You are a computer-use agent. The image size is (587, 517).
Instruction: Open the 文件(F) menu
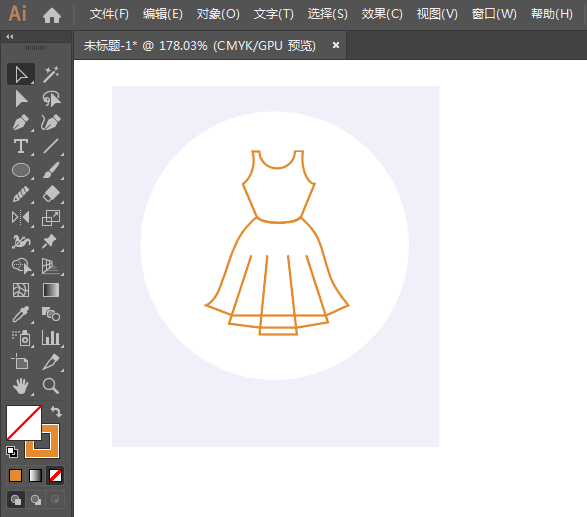(x=109, y=14)
